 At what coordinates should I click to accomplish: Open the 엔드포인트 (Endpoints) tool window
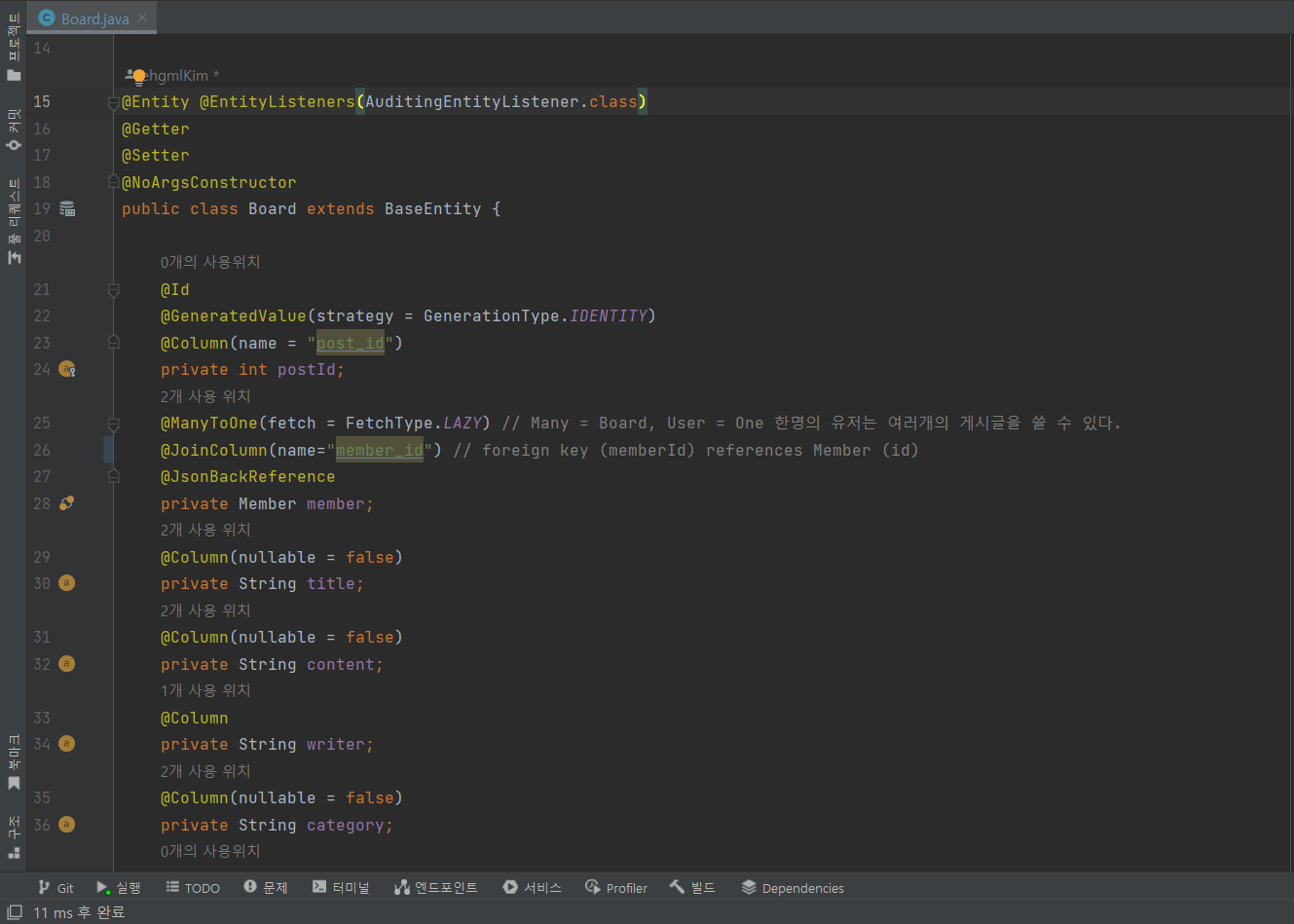tap(435, 888)
